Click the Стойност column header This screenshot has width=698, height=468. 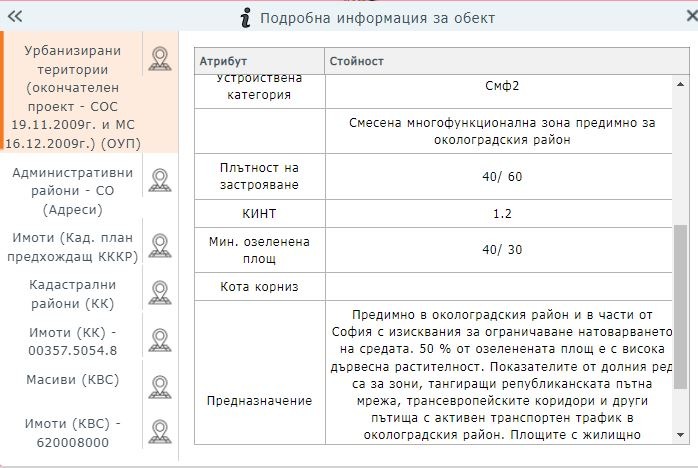click(x=500, y=61)
